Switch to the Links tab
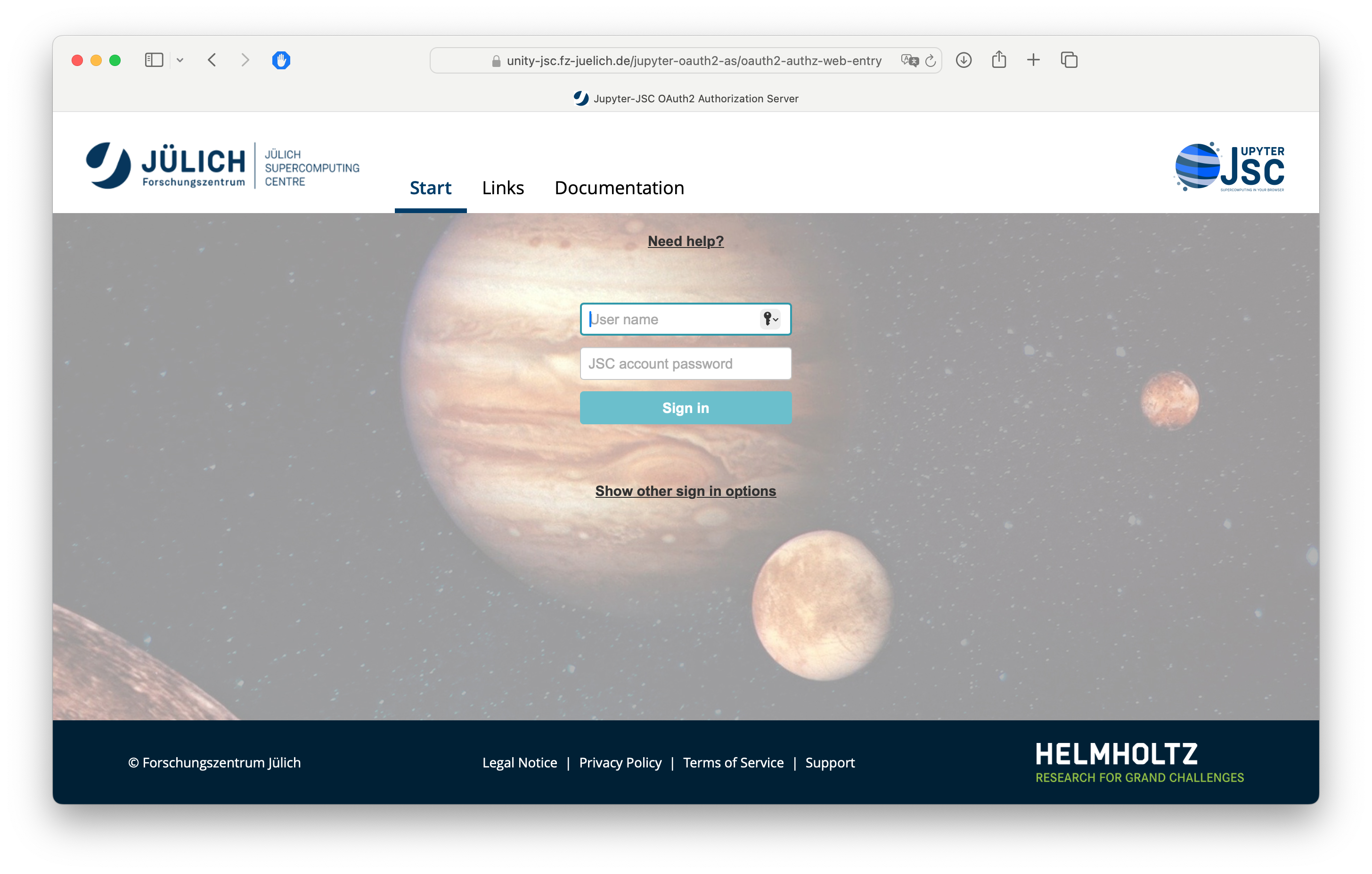This screenshot has height=874, width=1372. click(503, 188)
